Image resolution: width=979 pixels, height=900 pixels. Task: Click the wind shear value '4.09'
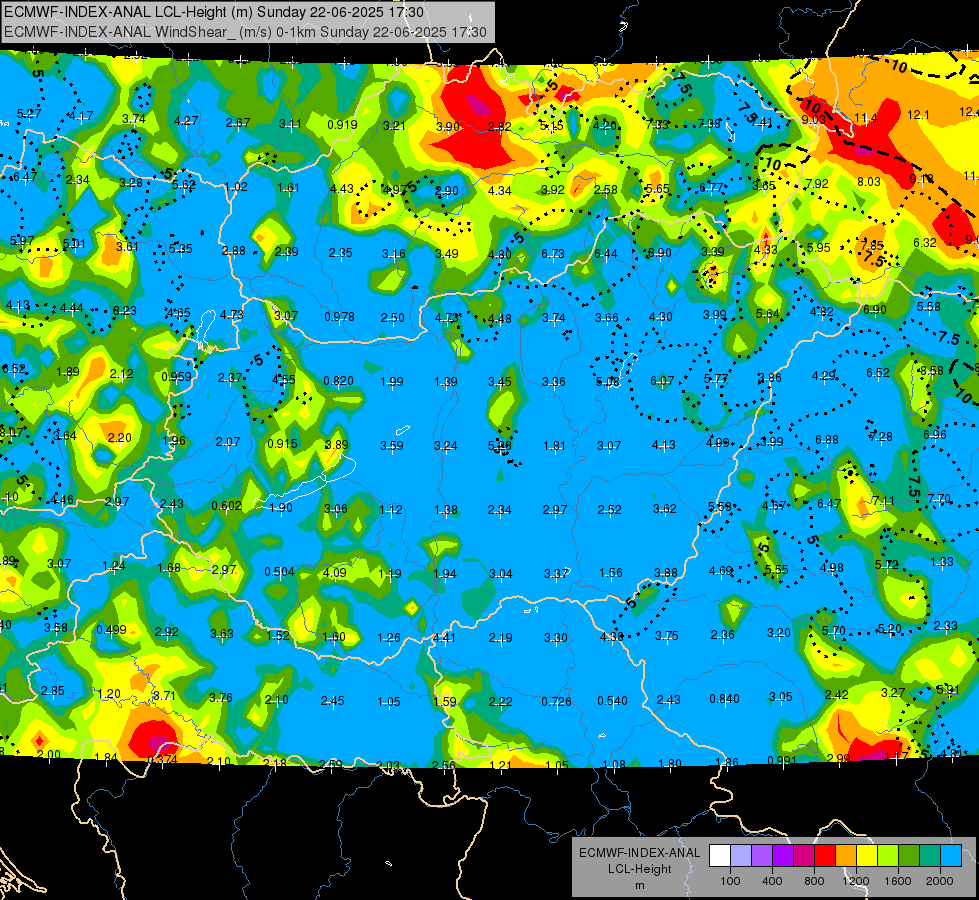tap(335, 572)
